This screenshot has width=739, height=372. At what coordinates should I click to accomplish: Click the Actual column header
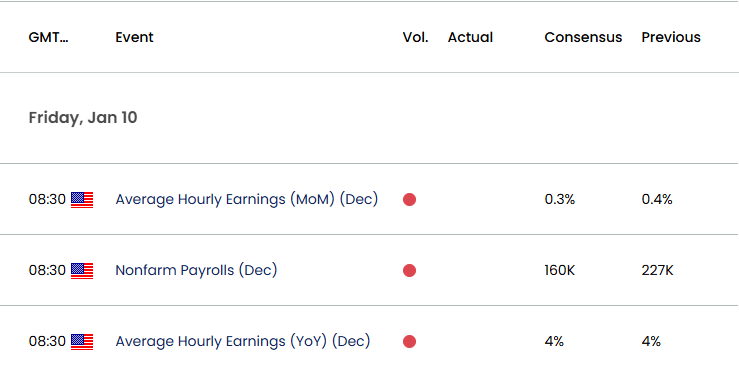470,37
